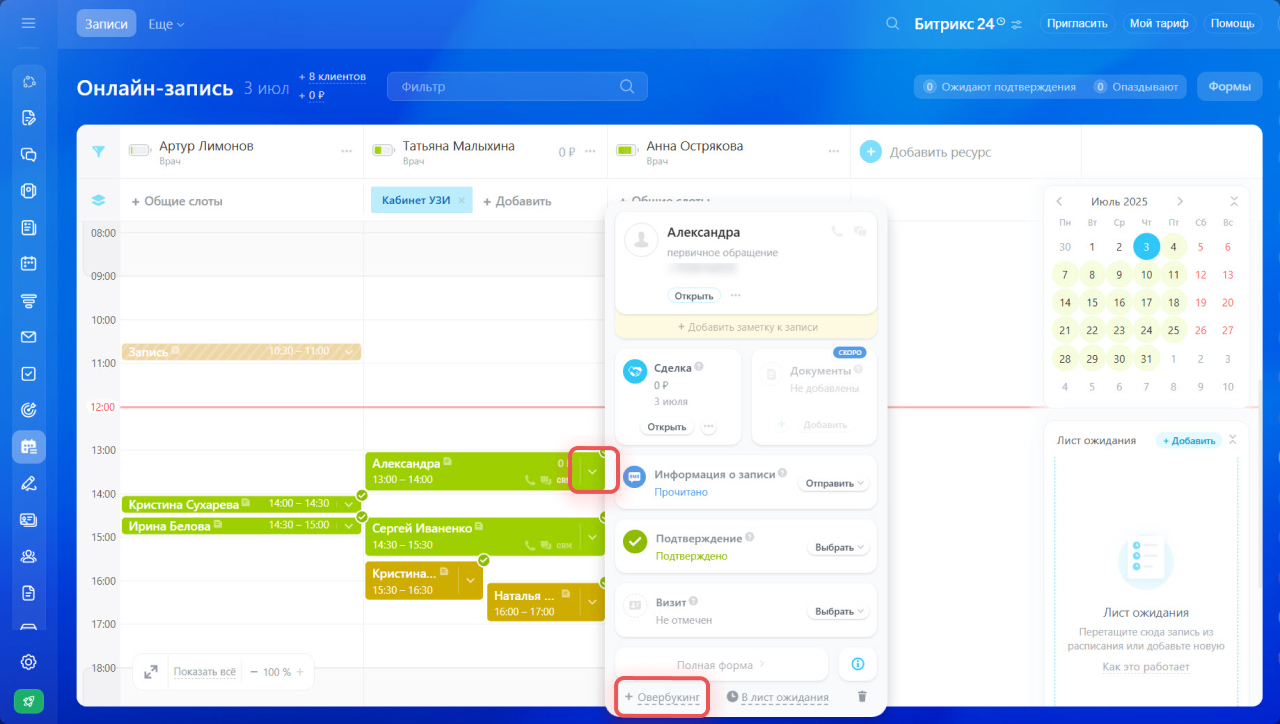Click the fullscreen expand arrows icon
The image size is (1280, 724).
tap(151, 672)
